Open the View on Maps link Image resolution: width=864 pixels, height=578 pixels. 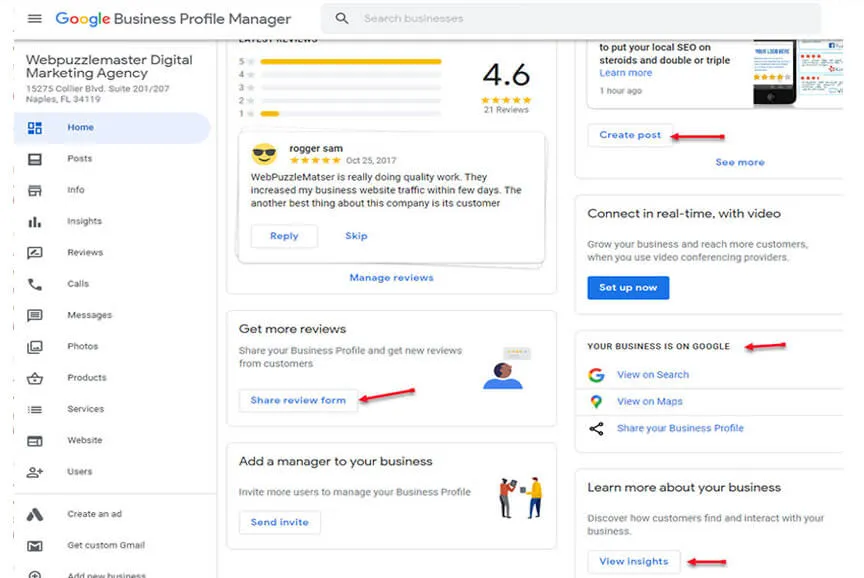pos(650,402)
